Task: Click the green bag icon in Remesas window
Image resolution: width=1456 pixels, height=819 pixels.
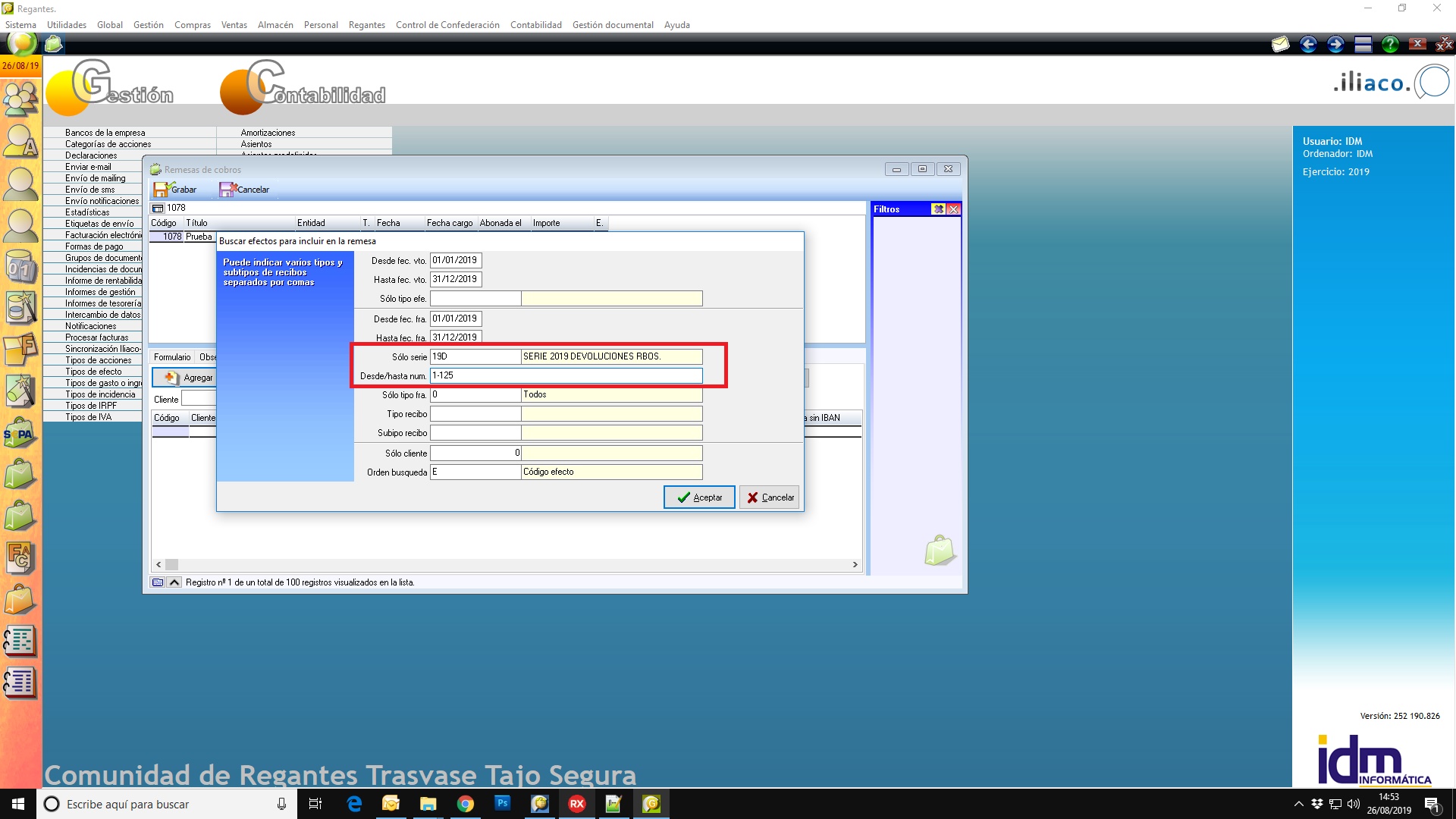Action: [940, 550]
